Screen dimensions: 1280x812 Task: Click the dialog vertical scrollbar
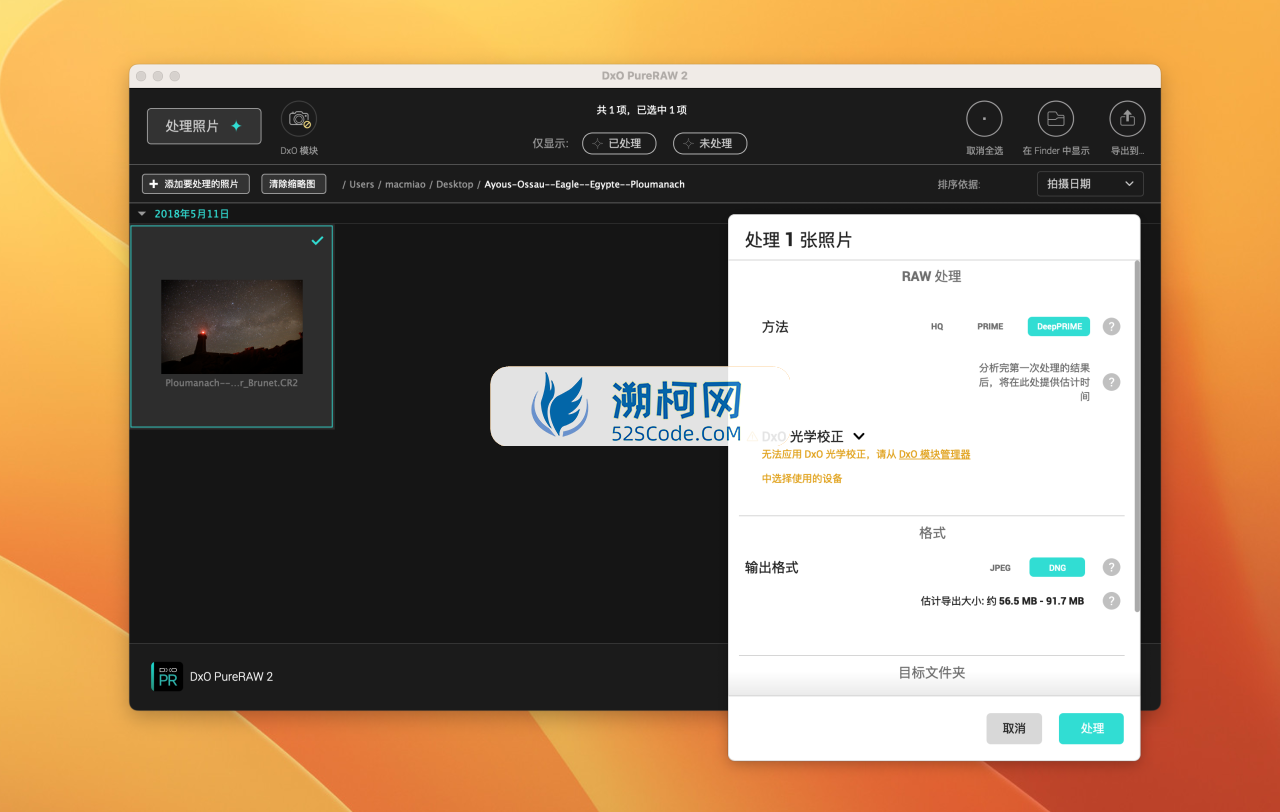[1136, 436]
